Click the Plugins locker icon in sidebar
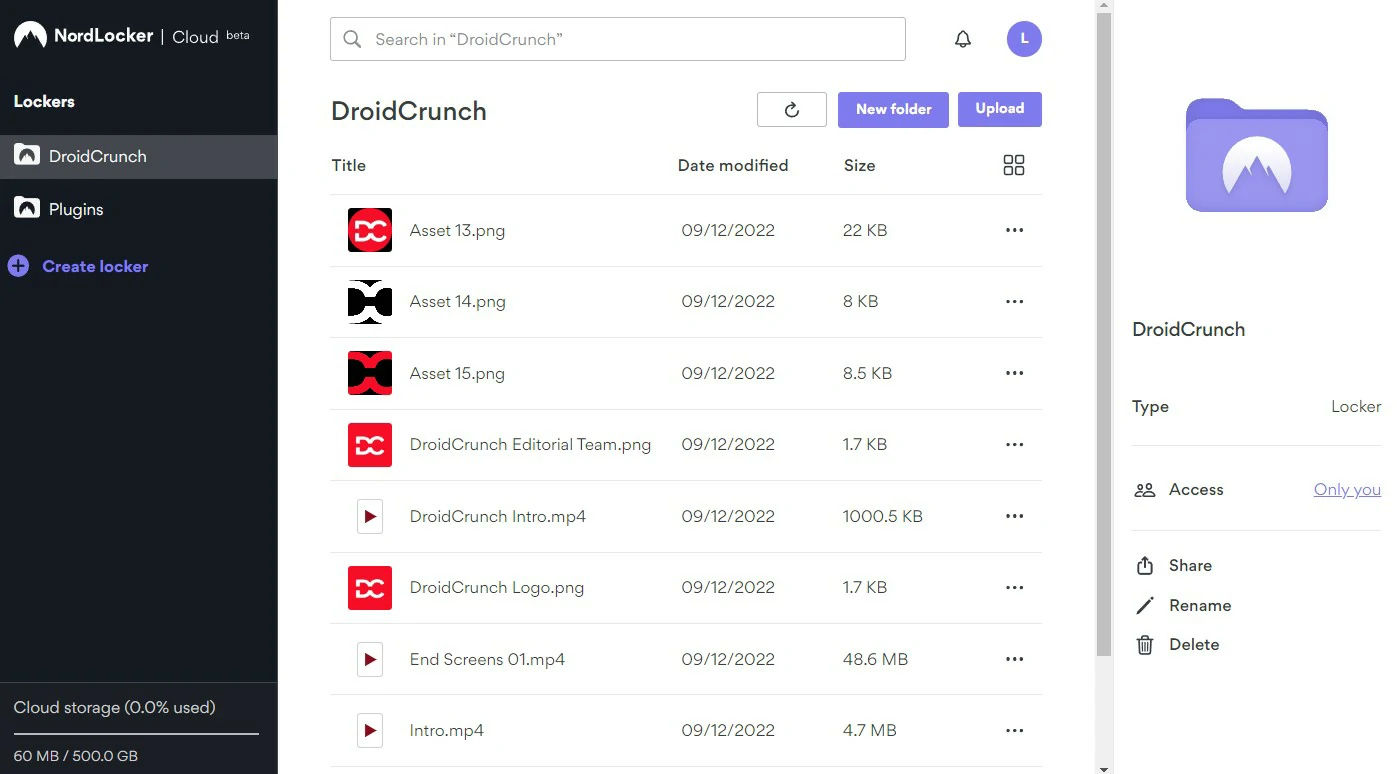This screenshot has width=1397, height=774. point(27,209)
